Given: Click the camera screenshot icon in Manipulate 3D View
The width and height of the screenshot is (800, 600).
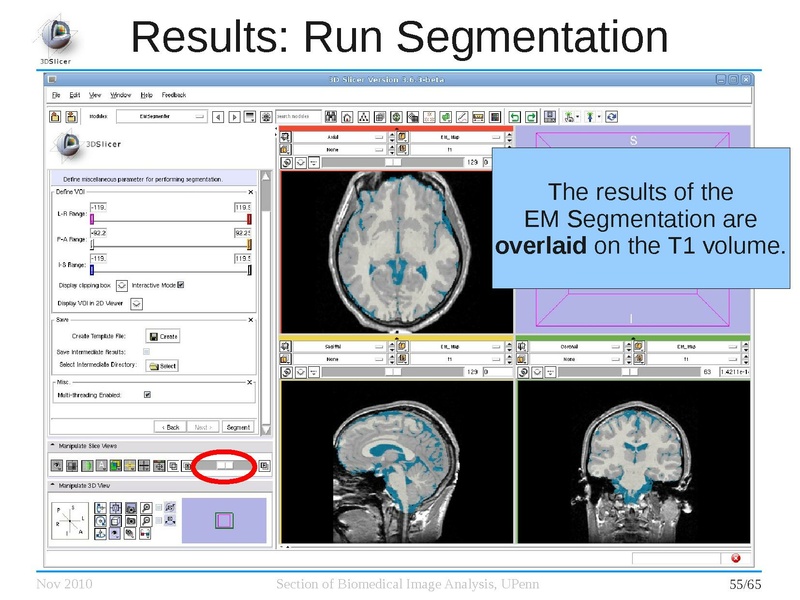Looking at the screenshot, I should pos(132,520).
